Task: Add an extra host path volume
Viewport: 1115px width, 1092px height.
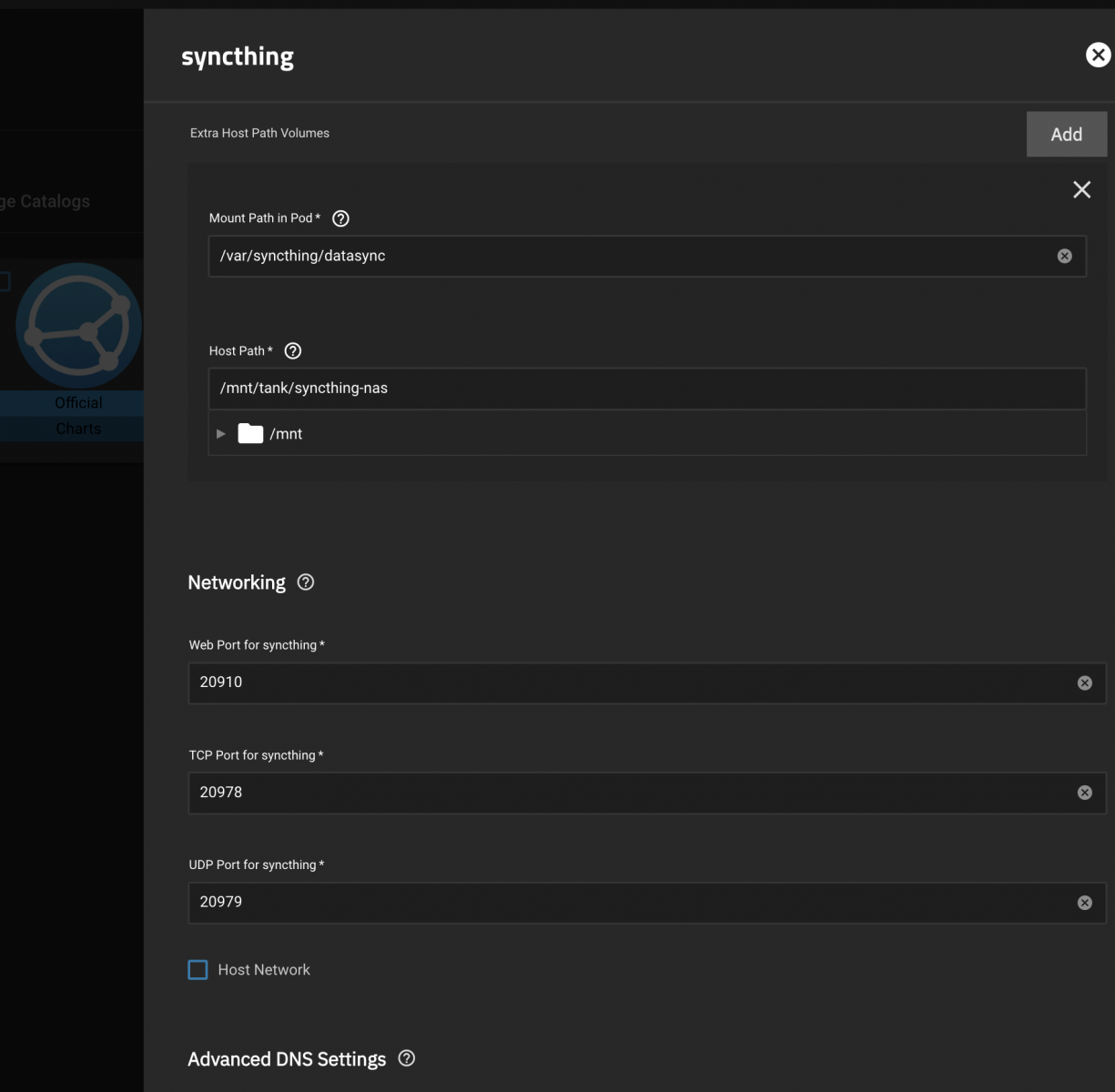Action: 1066,135
